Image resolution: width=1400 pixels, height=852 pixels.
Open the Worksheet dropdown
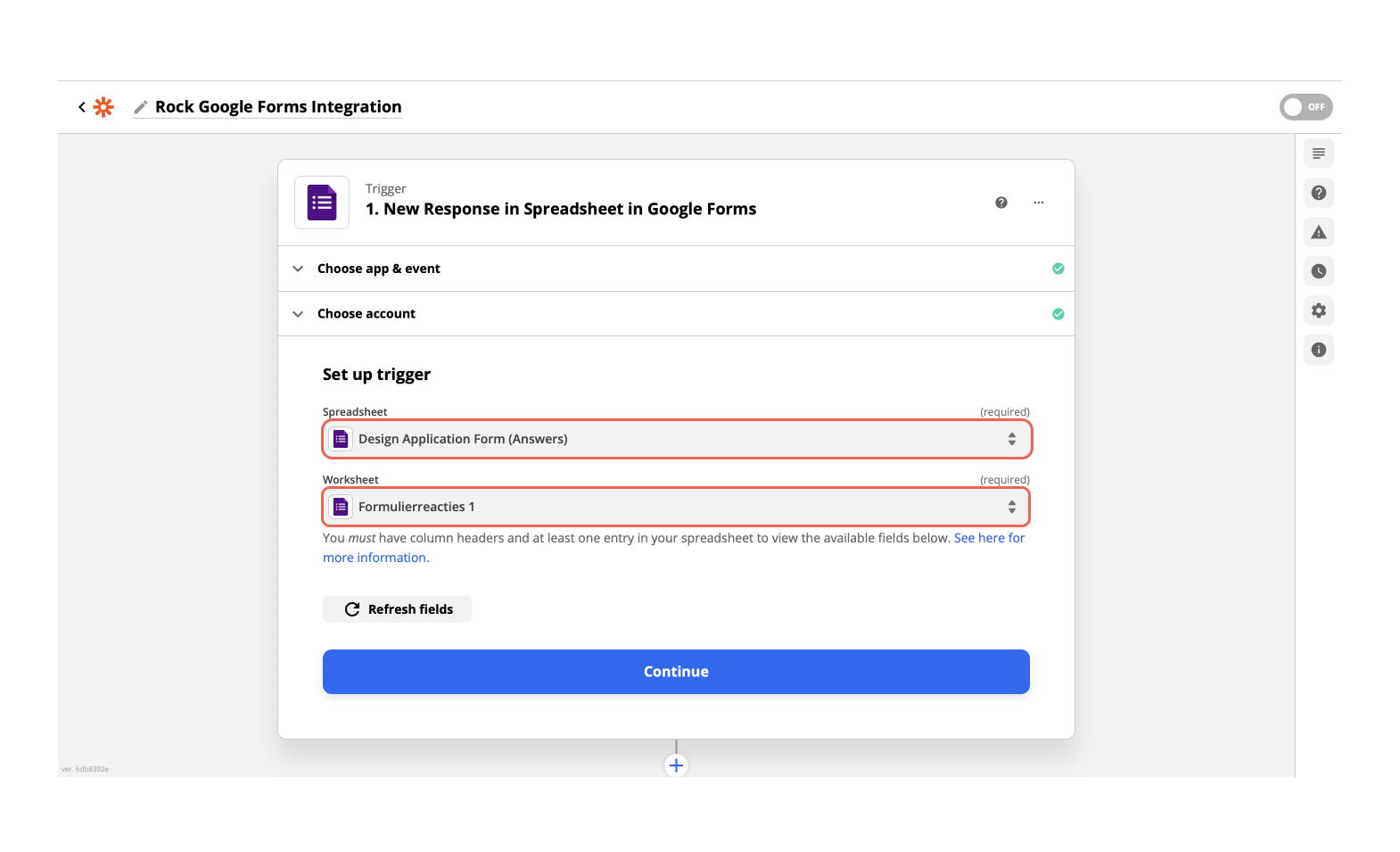[676, 507]
